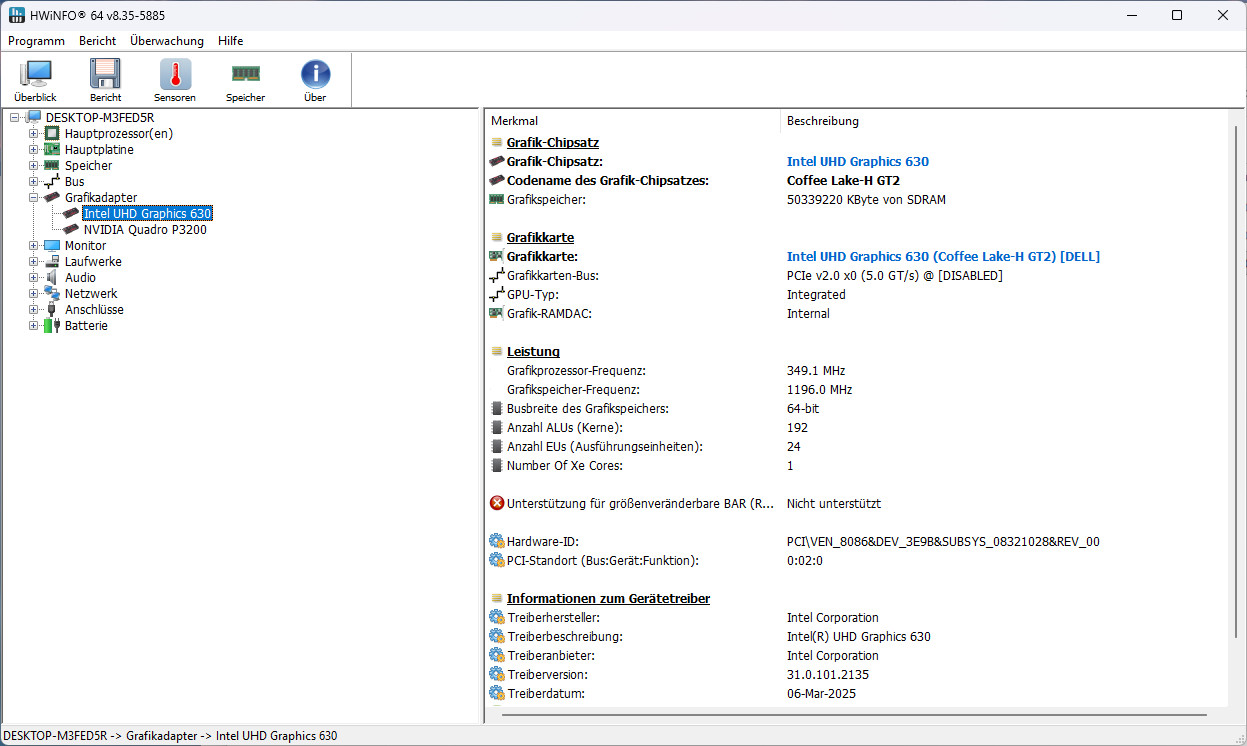Click the red resizable BAR unsupported icon
This screenshot has width=1247, height=746.
click(497, 504)
